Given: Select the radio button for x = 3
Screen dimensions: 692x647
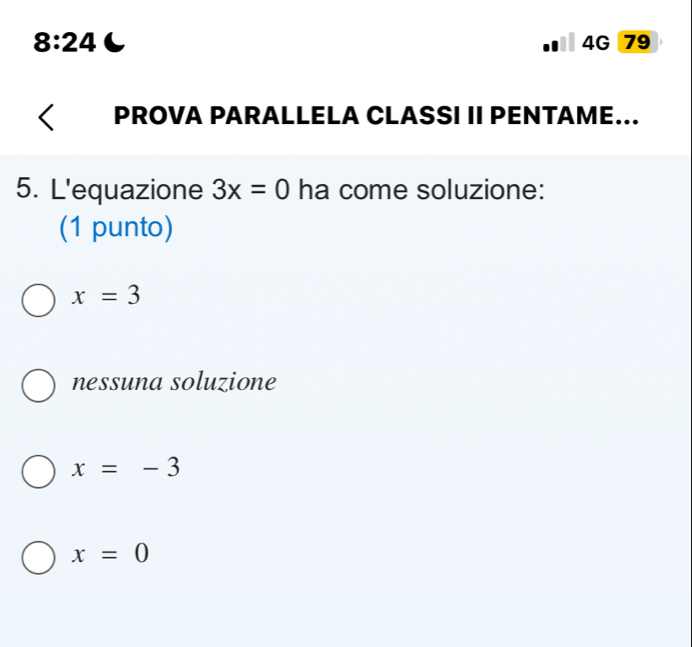Looking at the screenshot, I should click(x=38, y=298).
